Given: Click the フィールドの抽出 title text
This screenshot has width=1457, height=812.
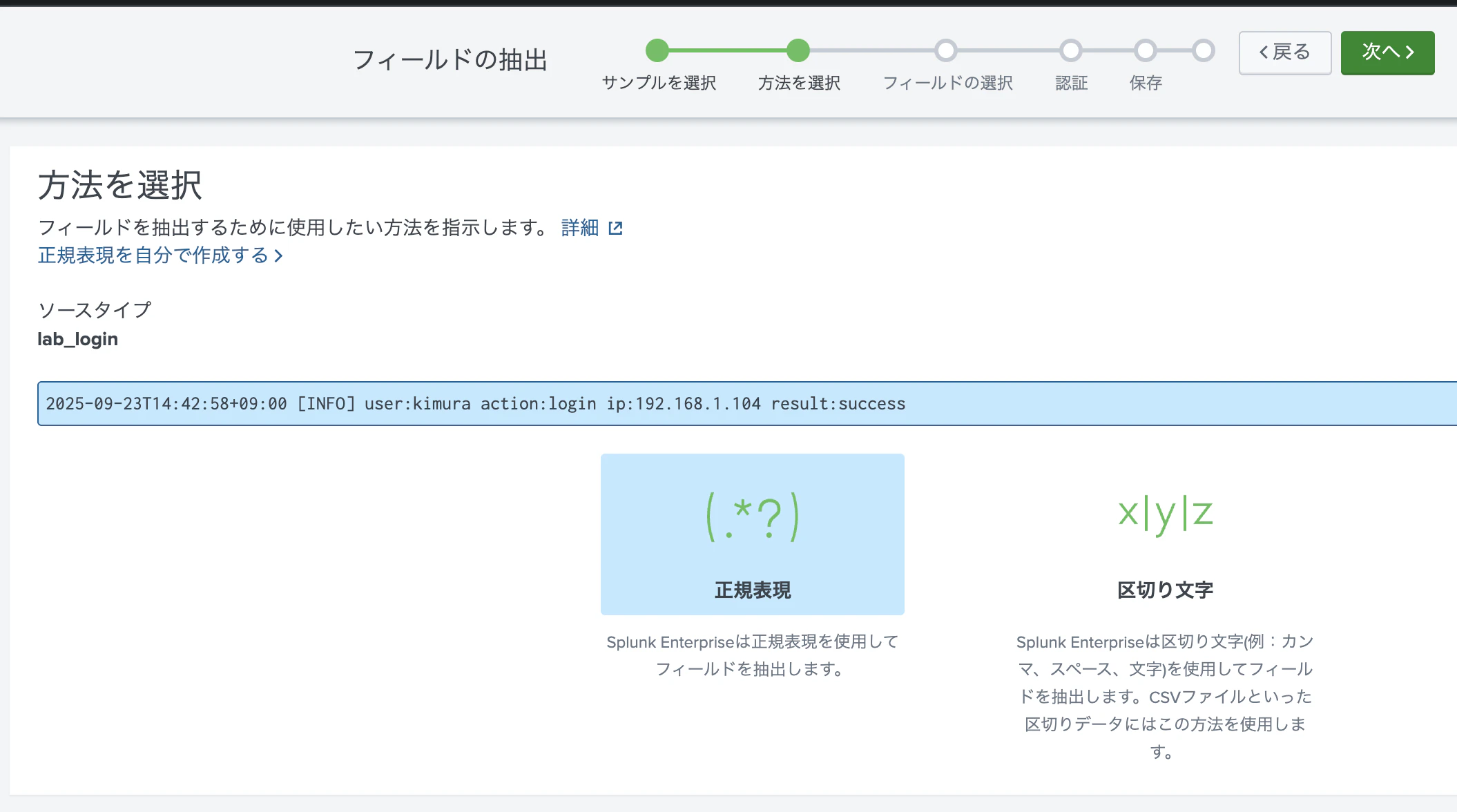Looking at the screenshot, I should [x=450, y=60].
